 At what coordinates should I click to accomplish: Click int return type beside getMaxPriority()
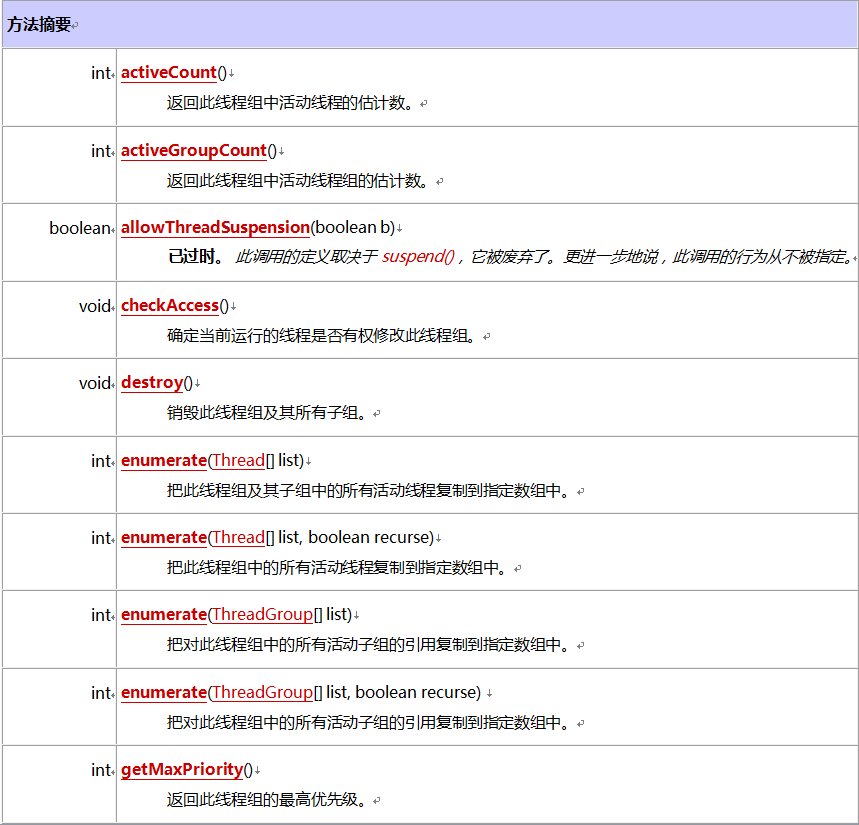tap(101, 770)
